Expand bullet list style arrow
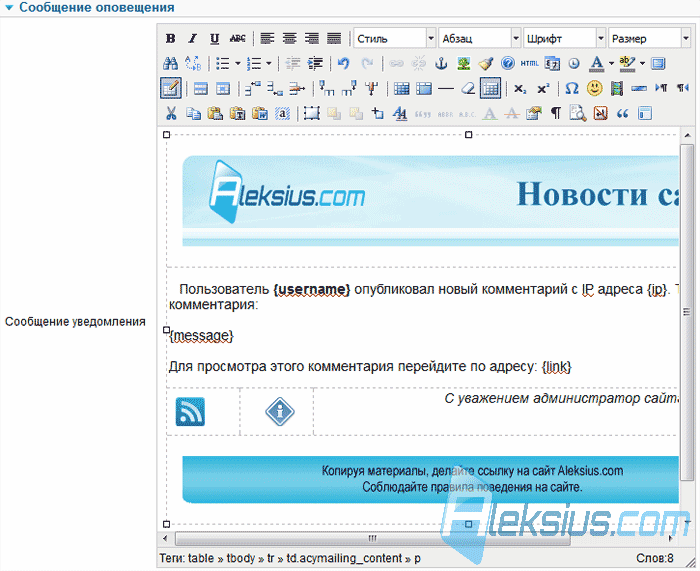 pyautogui.click(x=238, y=63)
